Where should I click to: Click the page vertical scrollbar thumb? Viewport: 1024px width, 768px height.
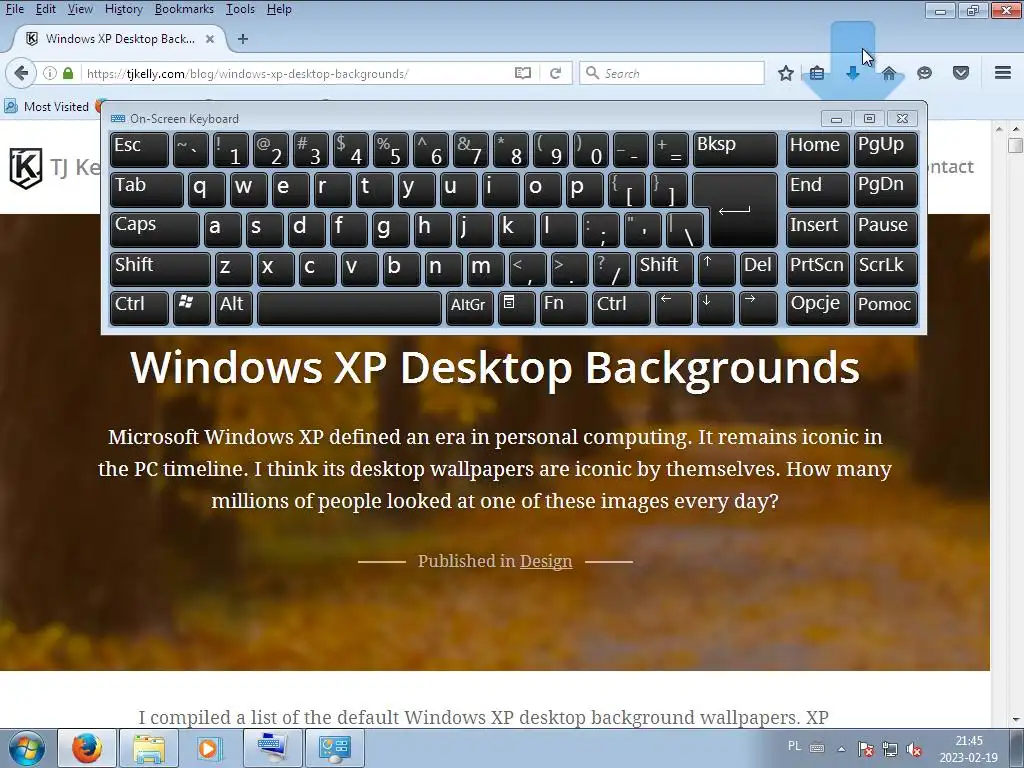(1014, 146)
